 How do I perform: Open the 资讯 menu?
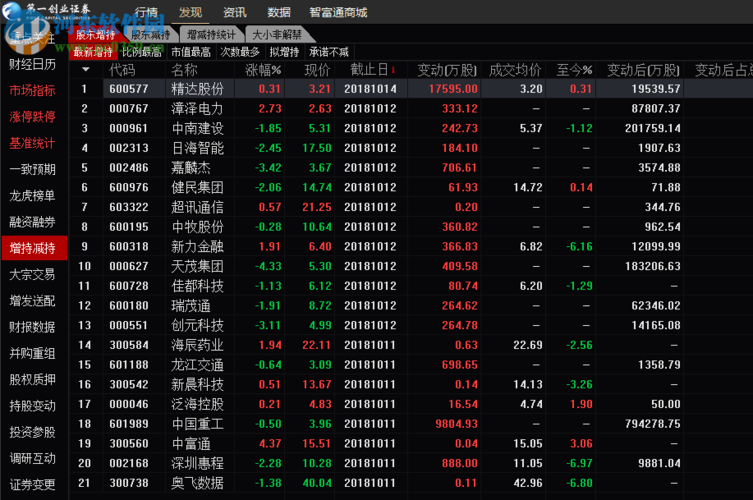point(234,12)
